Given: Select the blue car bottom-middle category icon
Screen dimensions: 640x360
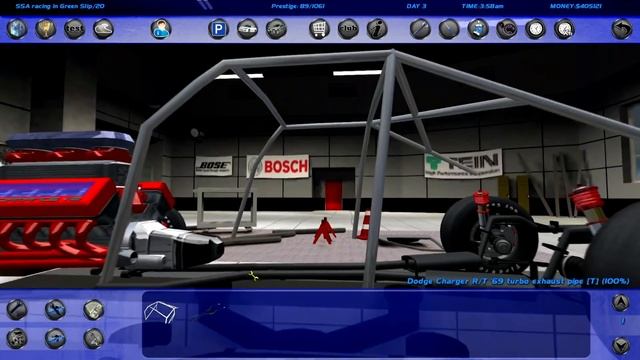Looking at the screenshot, I should coord(55,338).
